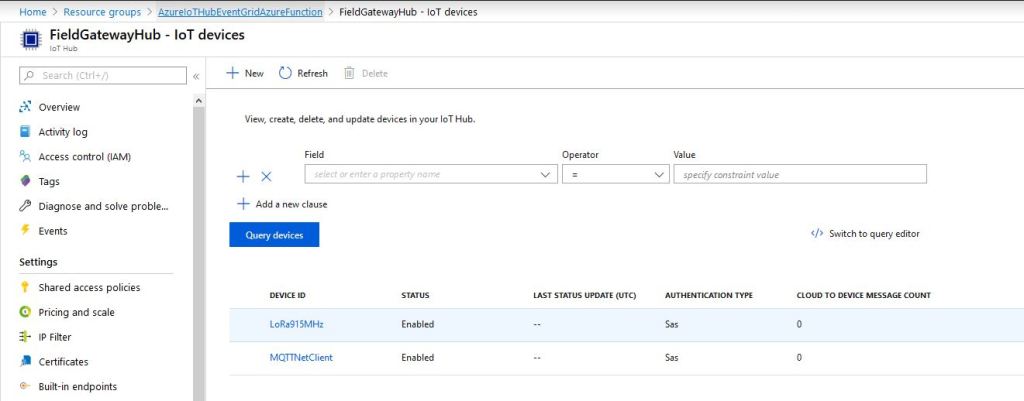Click the plus icon to add clause
Image resolution: width=1024 pixels, height=401 pixels.
pyautogui.click(x=243, y=176)
